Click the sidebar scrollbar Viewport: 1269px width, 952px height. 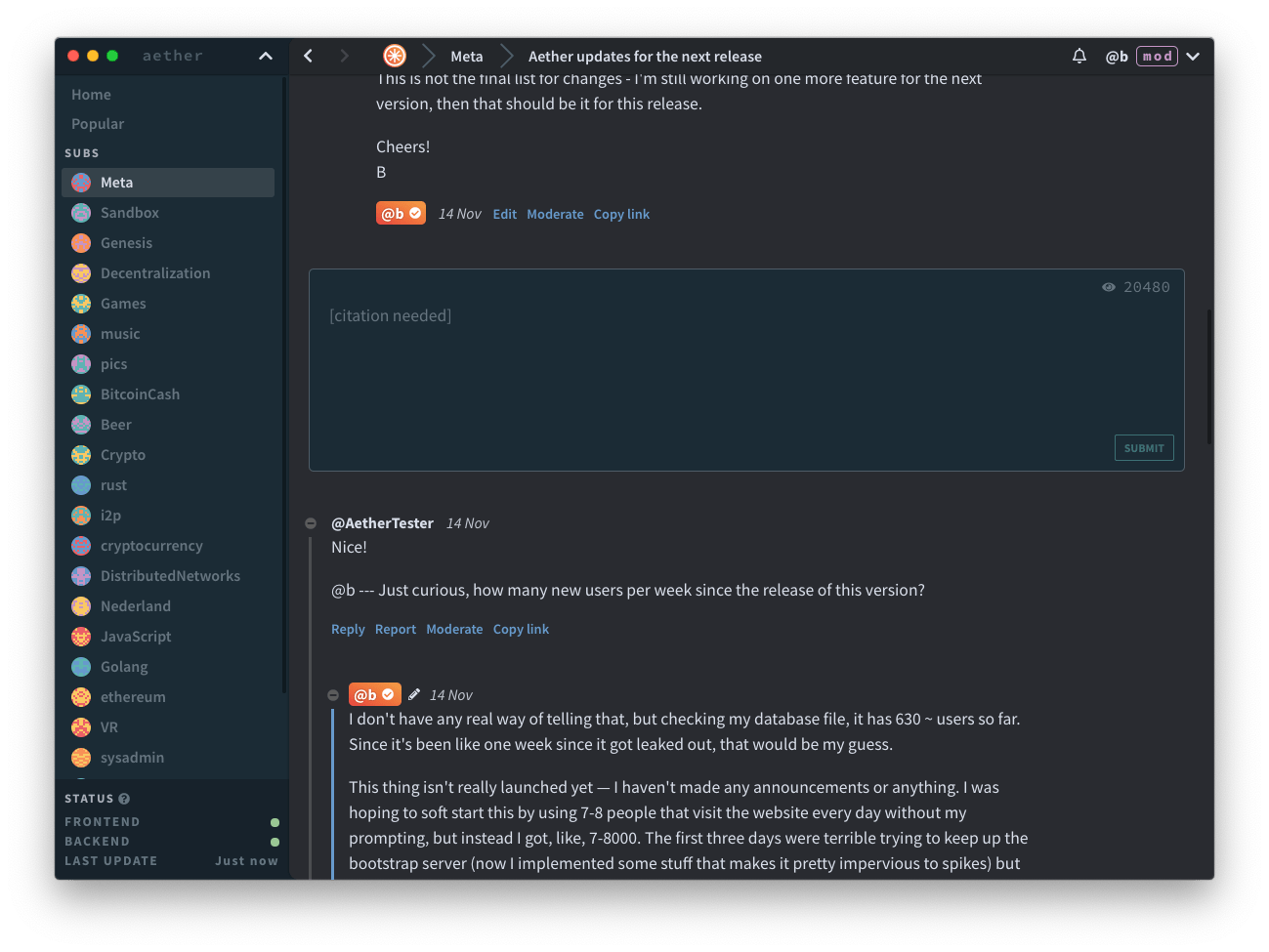click(283, 391)
